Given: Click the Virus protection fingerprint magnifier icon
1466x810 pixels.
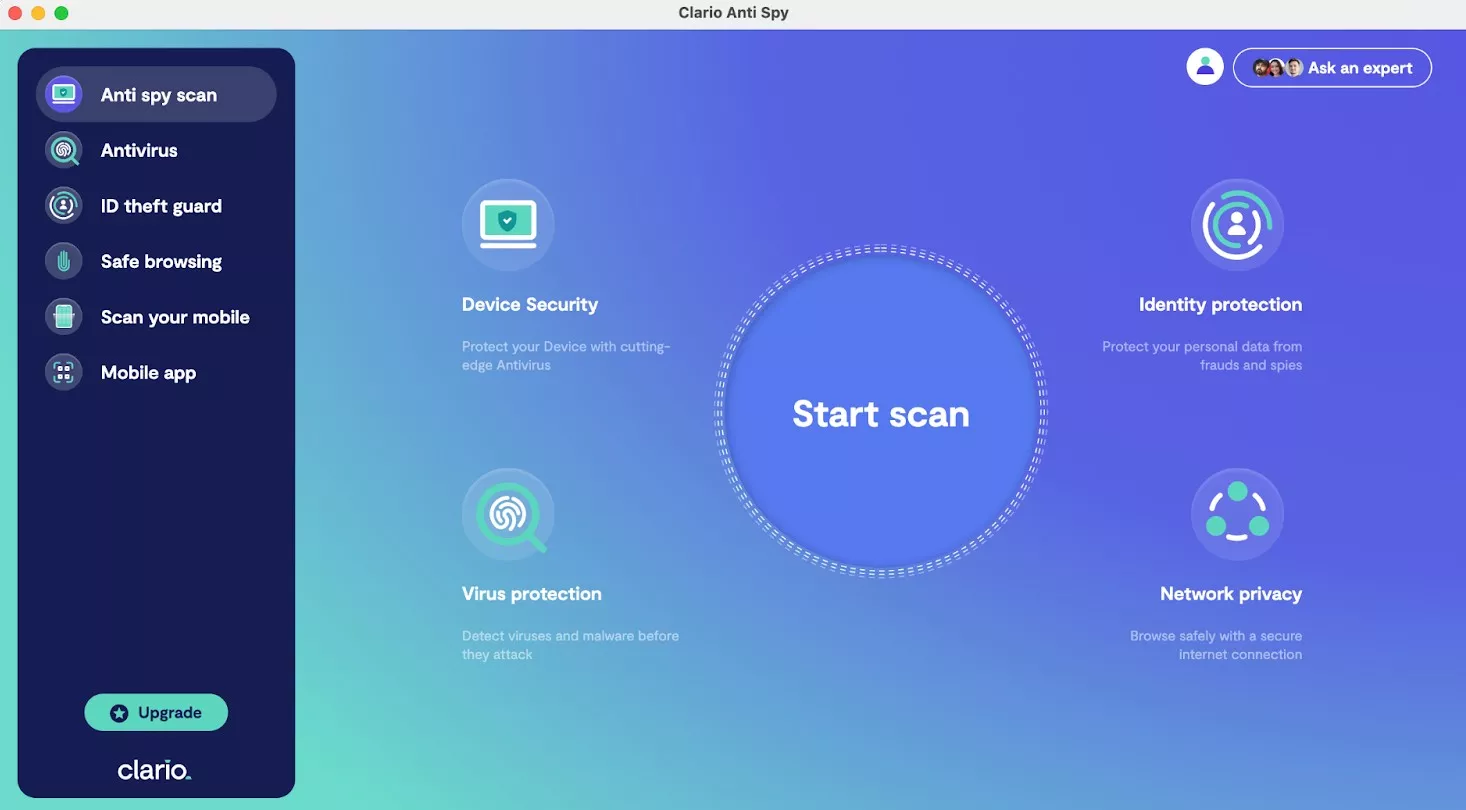Looking at the screenshot, I should coord(508,514).
